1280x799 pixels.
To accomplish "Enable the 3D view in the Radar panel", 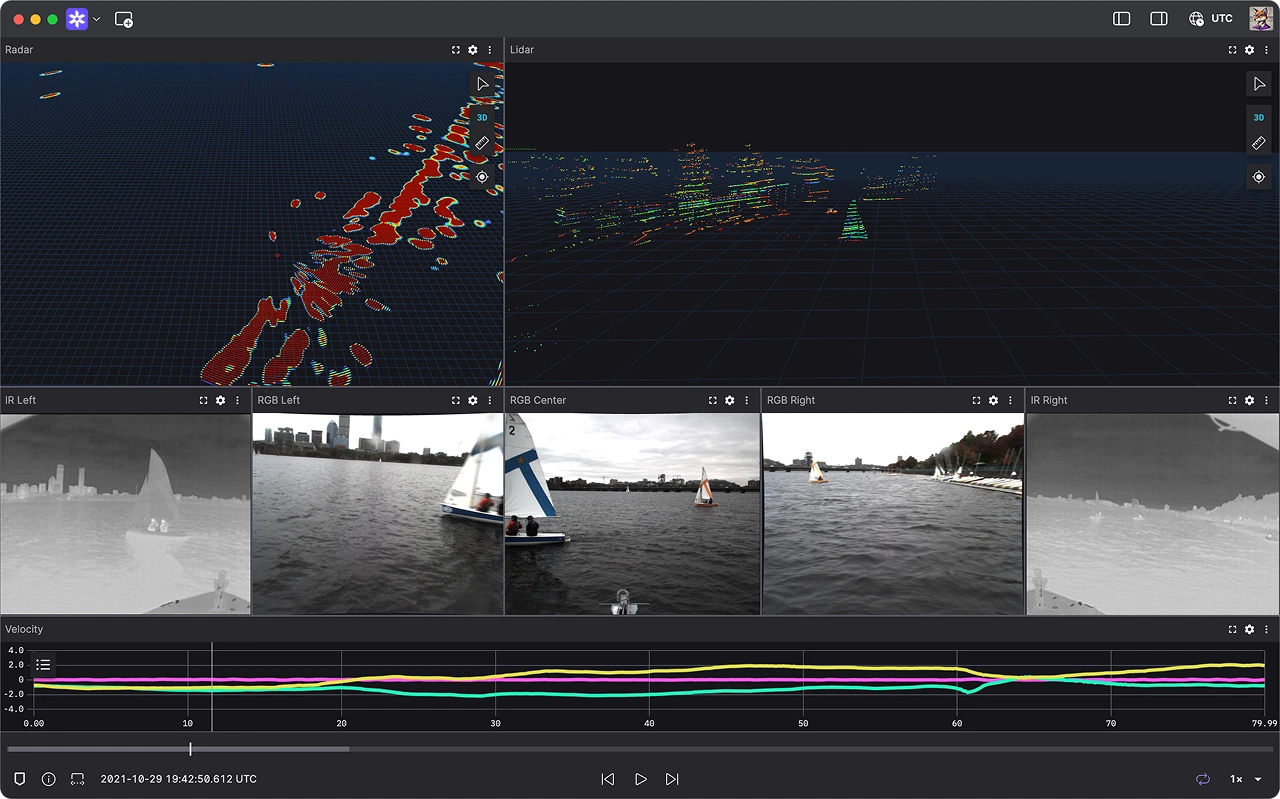I will click(x=482, y=117).
